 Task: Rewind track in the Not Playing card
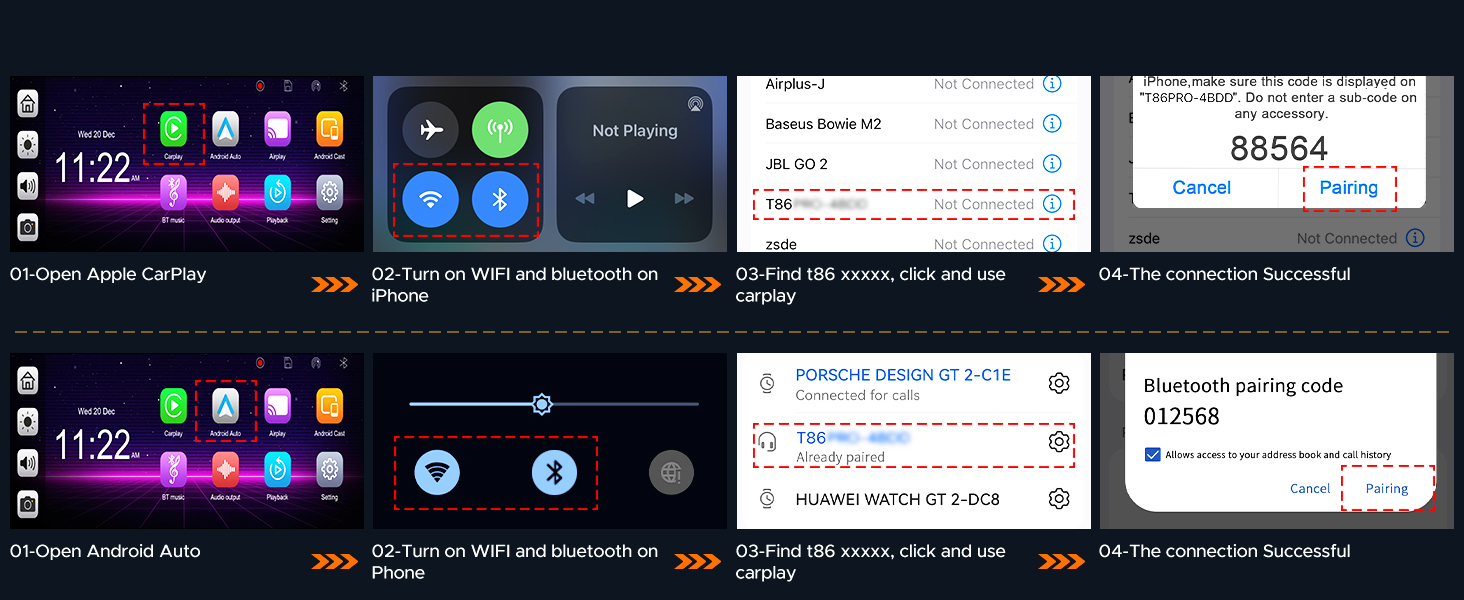point(585,198)
